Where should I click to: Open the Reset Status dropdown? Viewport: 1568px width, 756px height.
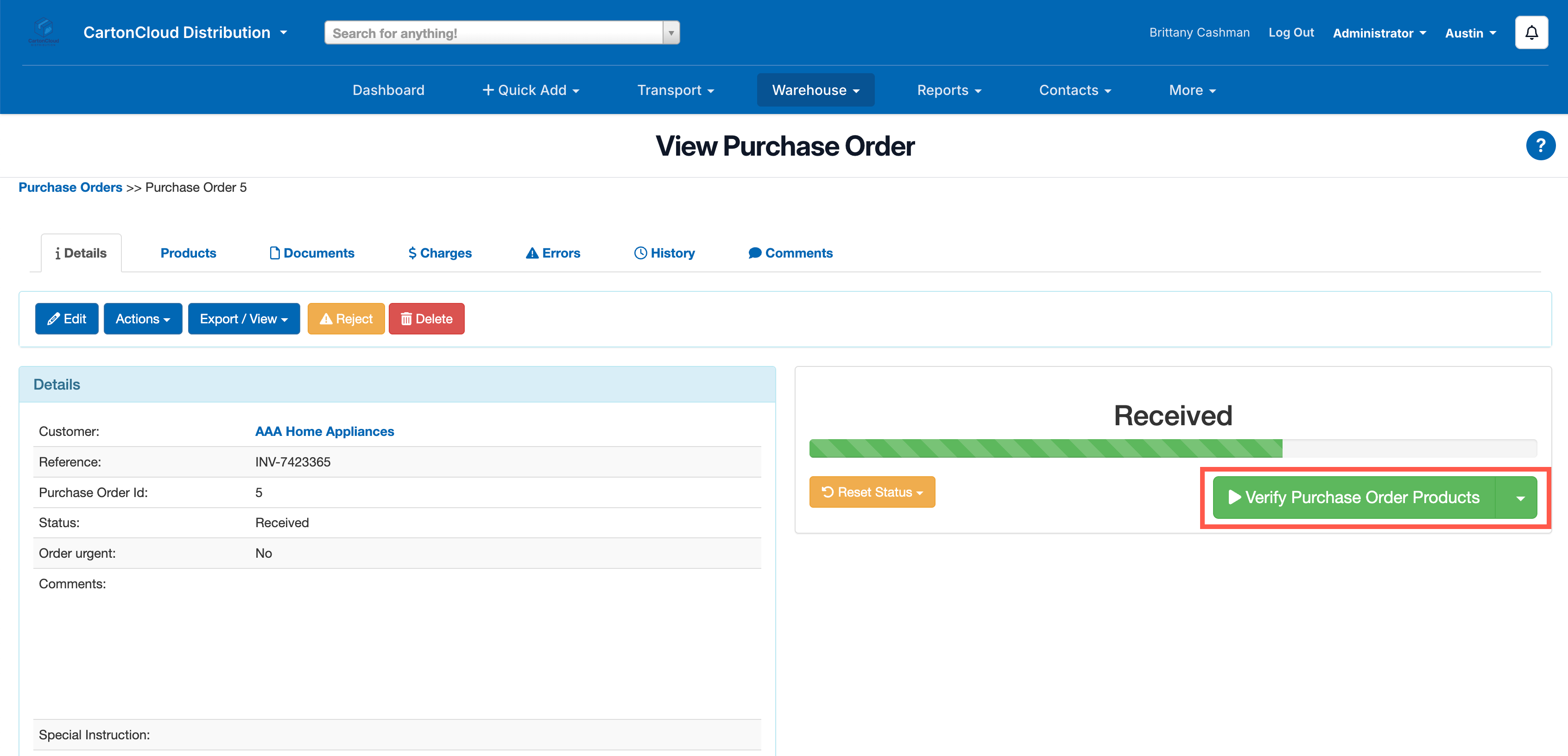[x=872, y=492]
